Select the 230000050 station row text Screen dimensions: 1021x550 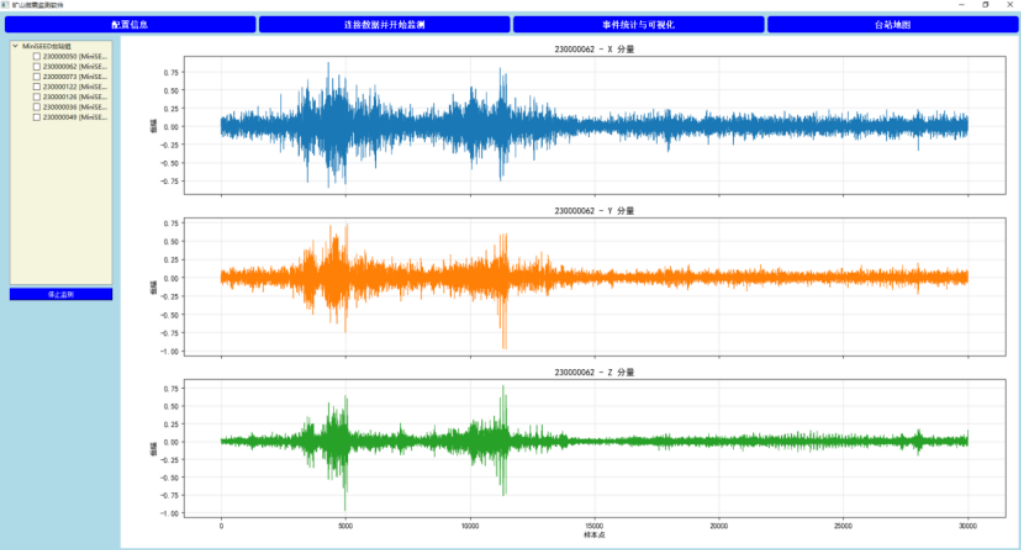click(75, 57)
